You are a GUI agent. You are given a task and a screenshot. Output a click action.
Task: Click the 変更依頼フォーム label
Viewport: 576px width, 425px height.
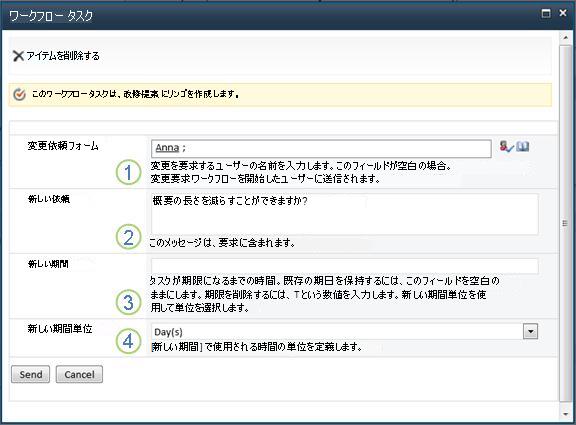(x=63, y=146)
